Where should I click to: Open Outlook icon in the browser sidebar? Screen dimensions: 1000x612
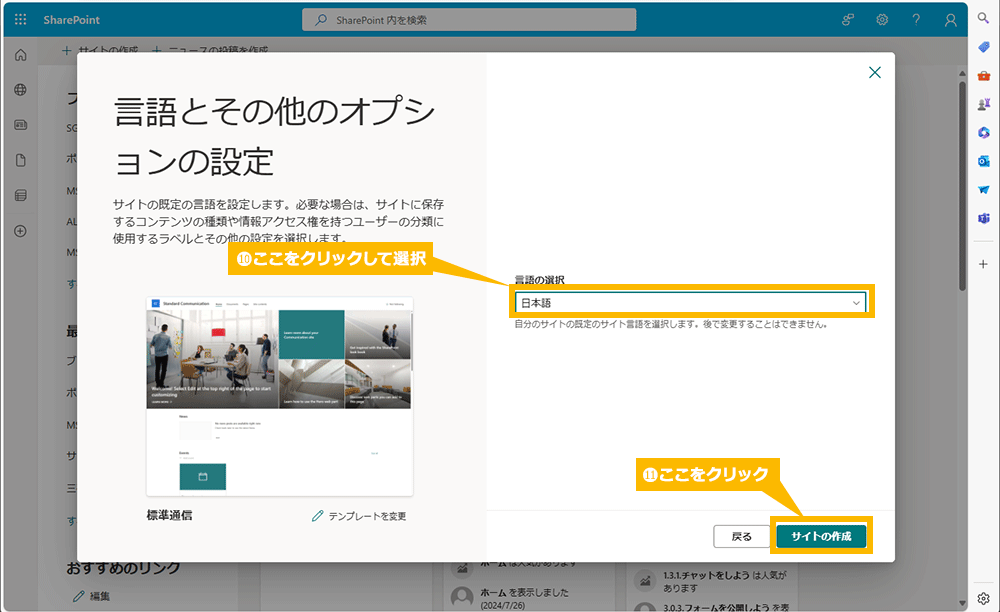(983, 161)
